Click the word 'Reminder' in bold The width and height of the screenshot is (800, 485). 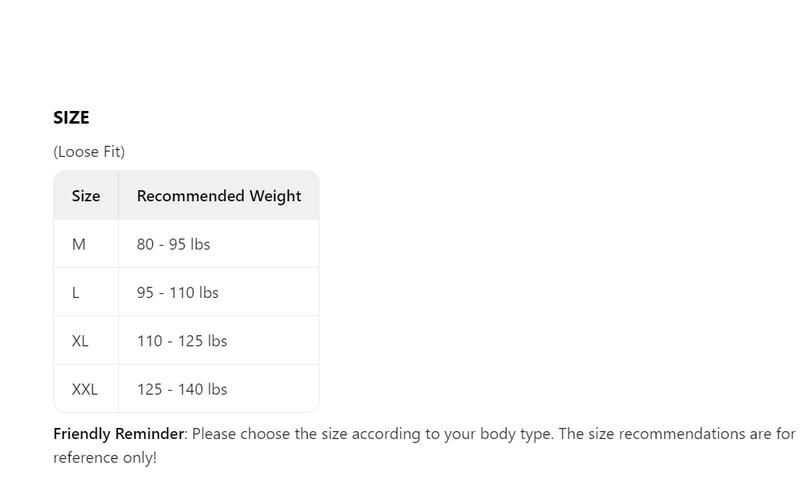[x=149, y=434]
